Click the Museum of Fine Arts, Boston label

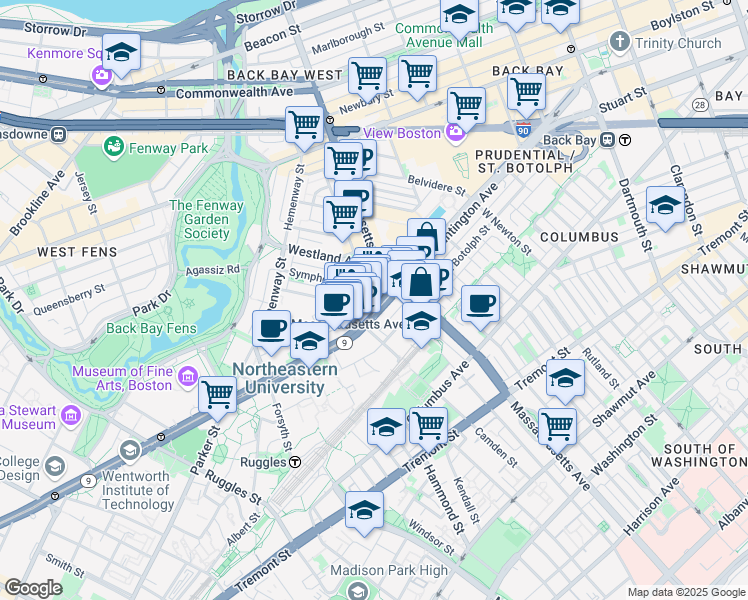(x=123, y=378)
